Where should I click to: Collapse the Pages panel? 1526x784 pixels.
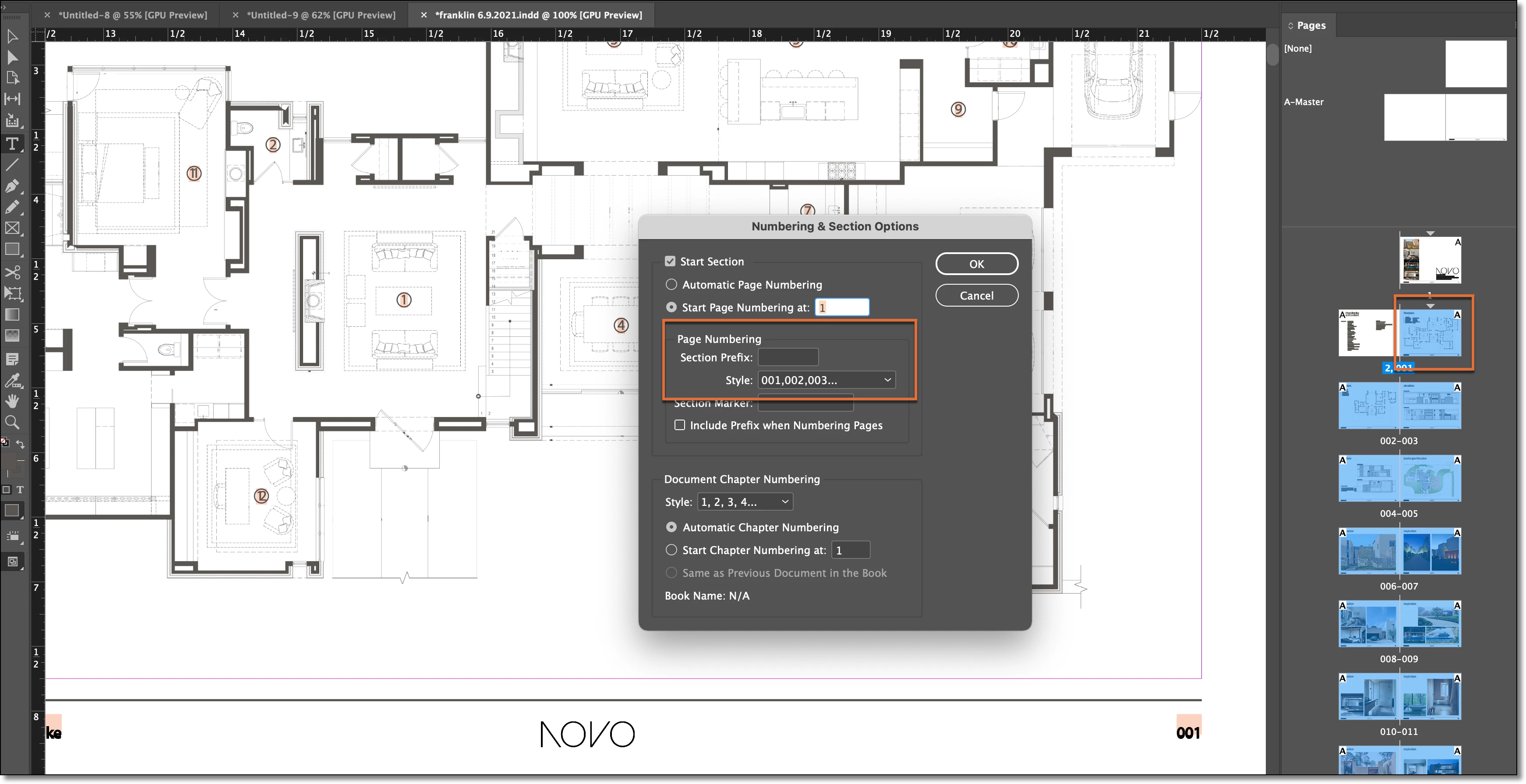[1290, 25]
